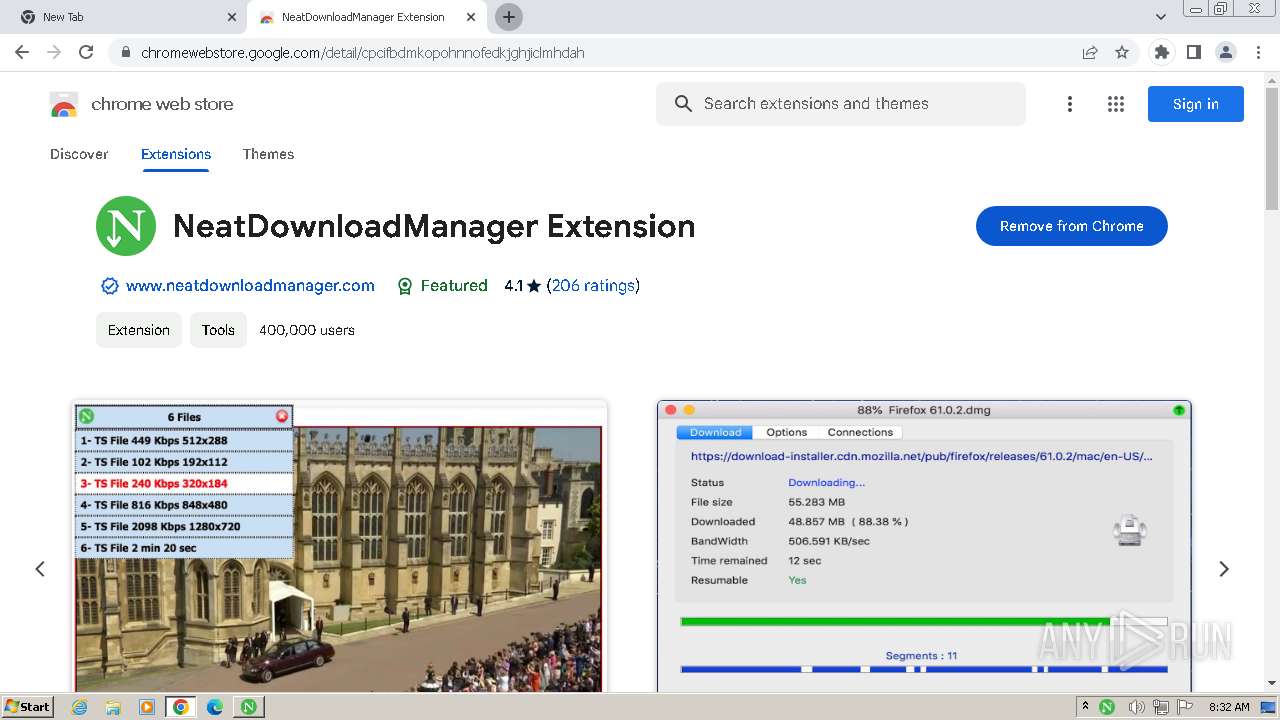Click the Sign in button
The width and height of the screenshot is (1280, 720).
point(1195,104)
